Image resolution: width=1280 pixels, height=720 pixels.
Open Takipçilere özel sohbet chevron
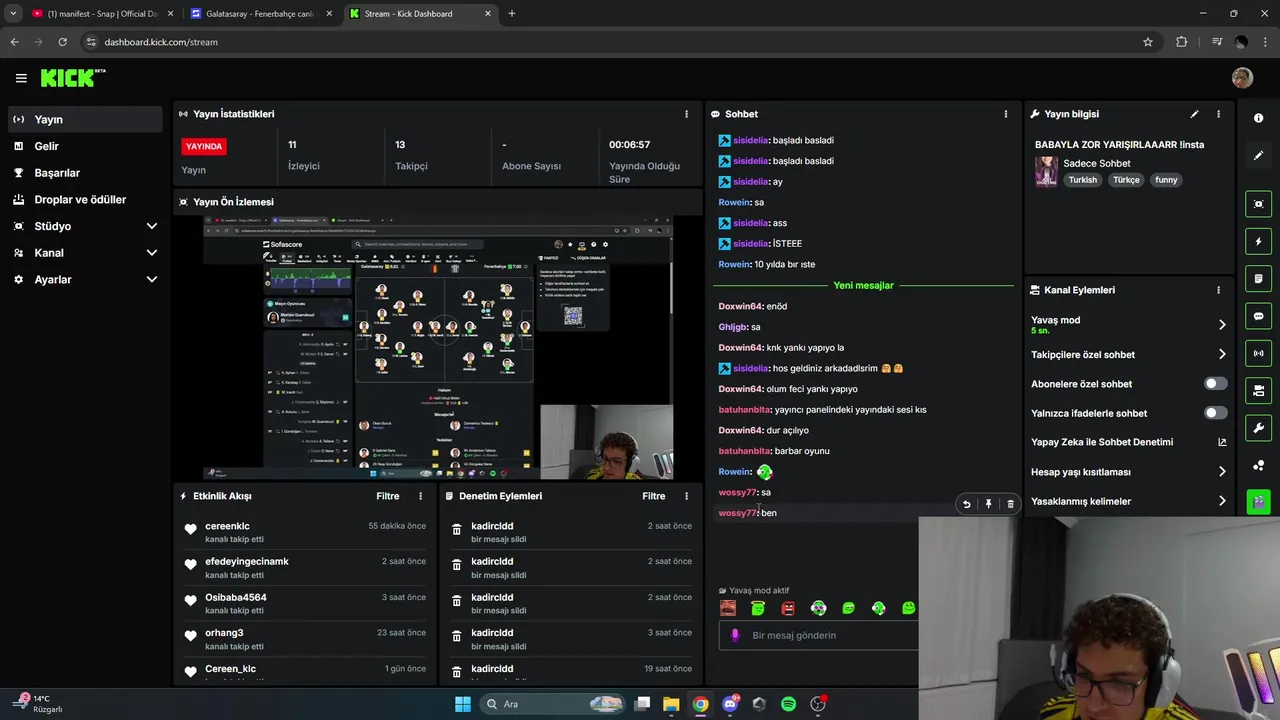(x=1222, y=354)
